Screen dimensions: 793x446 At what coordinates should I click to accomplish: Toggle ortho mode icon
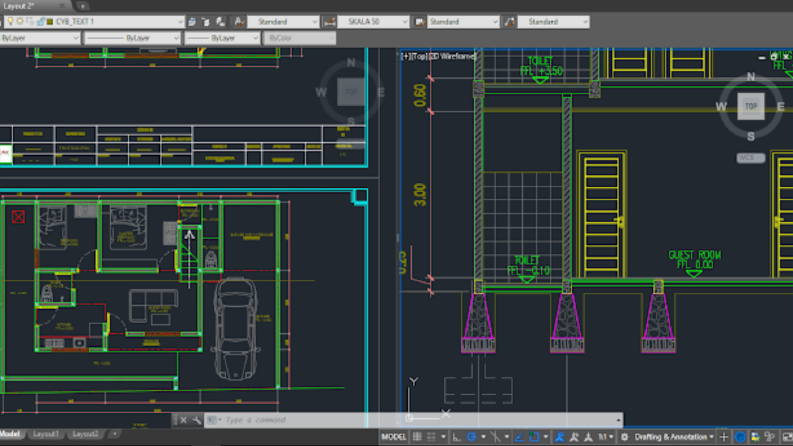(x=457, y=437)
